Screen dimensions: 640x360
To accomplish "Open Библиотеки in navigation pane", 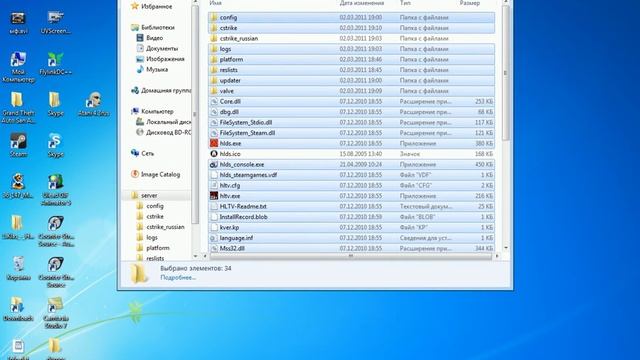I will (153, 27).
